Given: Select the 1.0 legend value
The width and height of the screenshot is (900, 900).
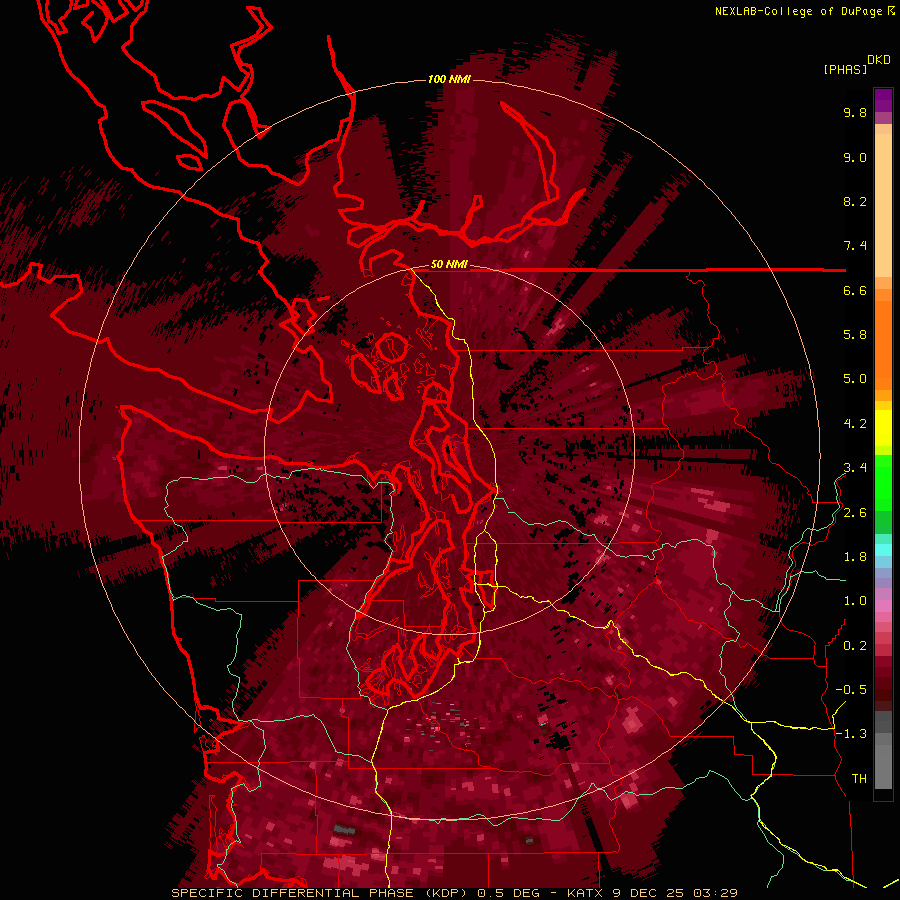Looking at the screenshot, I should click(x=855, y=601).
